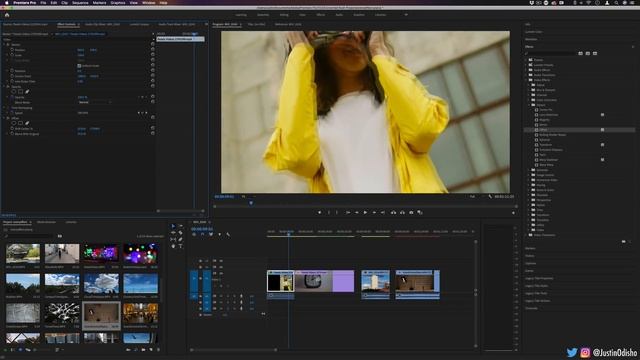Toggle the Blend With Original stopwatch

12,134
